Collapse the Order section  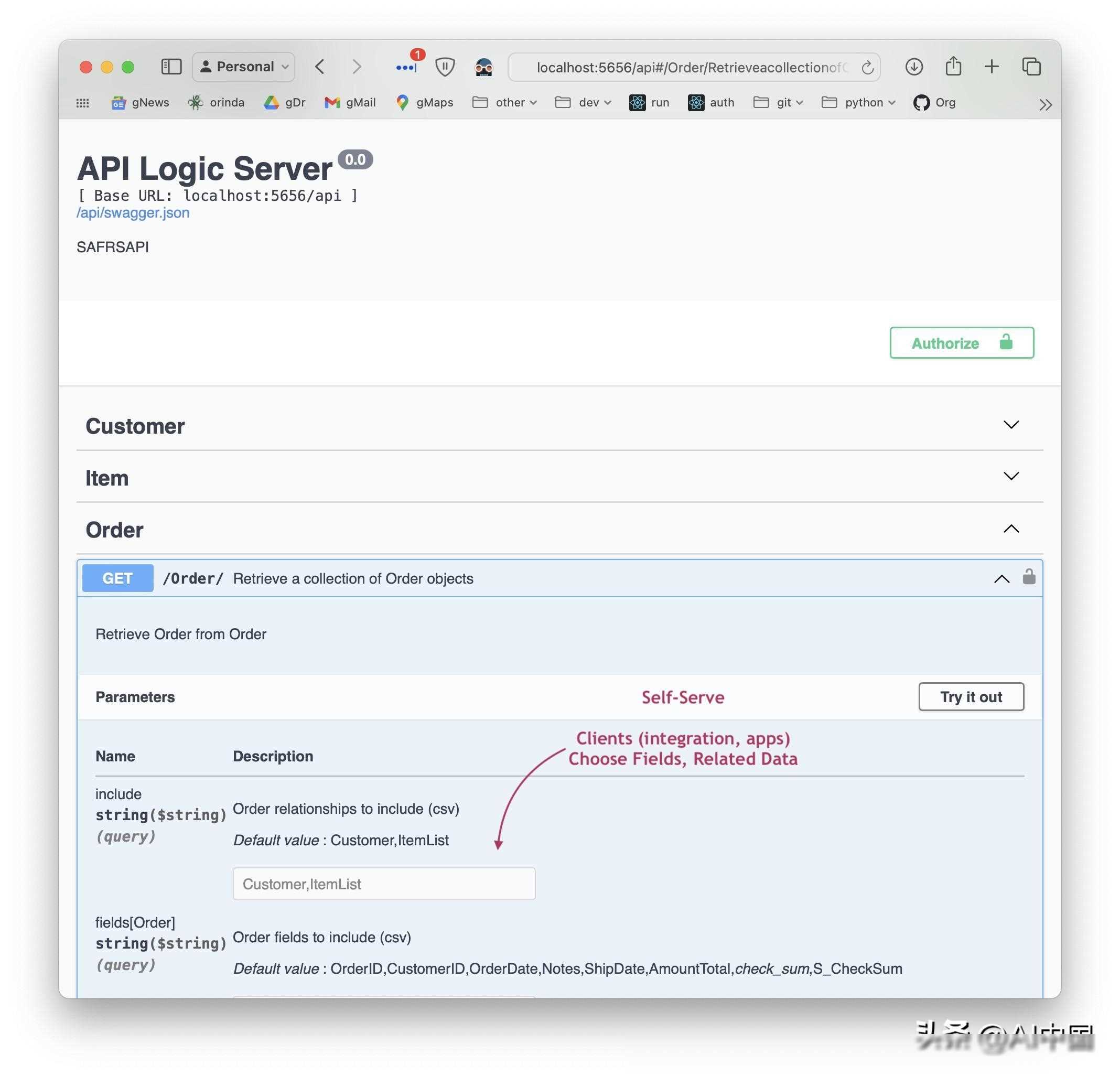(559, 529)
